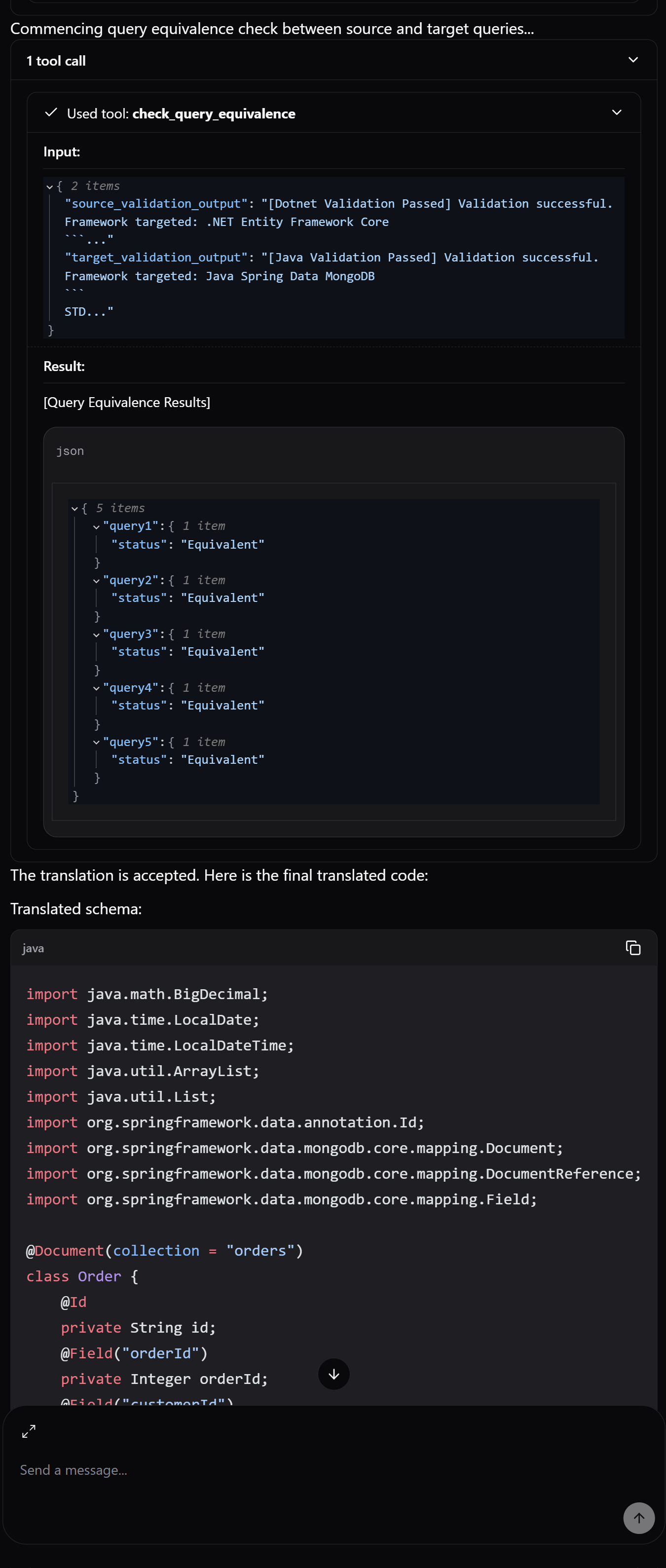The height and width of the screenshot is (1568, 666).
Task: Click the 'private Integer orderId;' line
Action: coord(164,1379)
